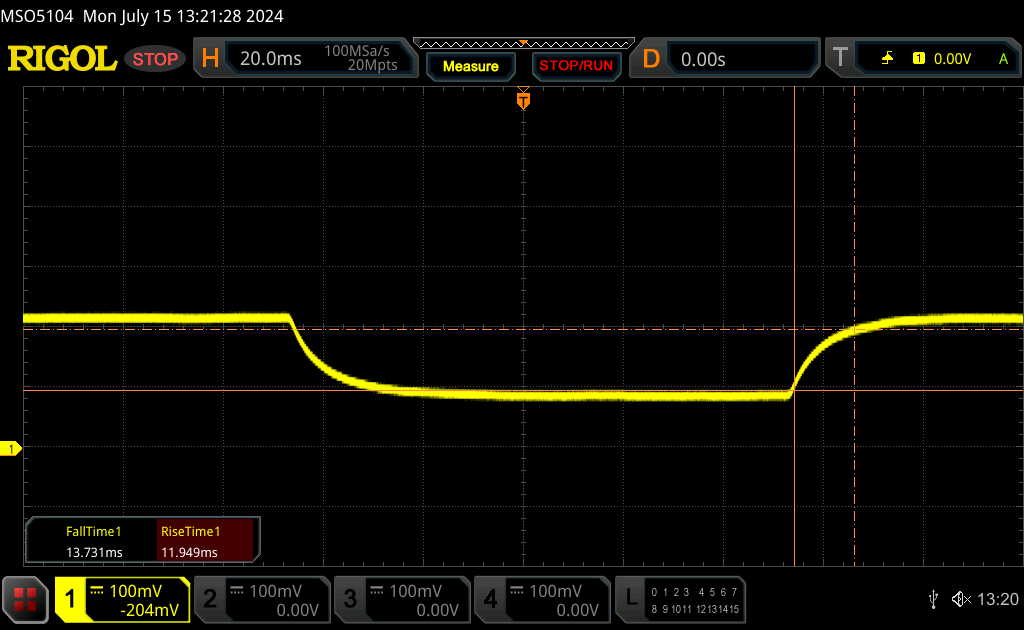The image size is (1024, 630).
Task: Select the channel 1 tab
Action: point(122,599)
